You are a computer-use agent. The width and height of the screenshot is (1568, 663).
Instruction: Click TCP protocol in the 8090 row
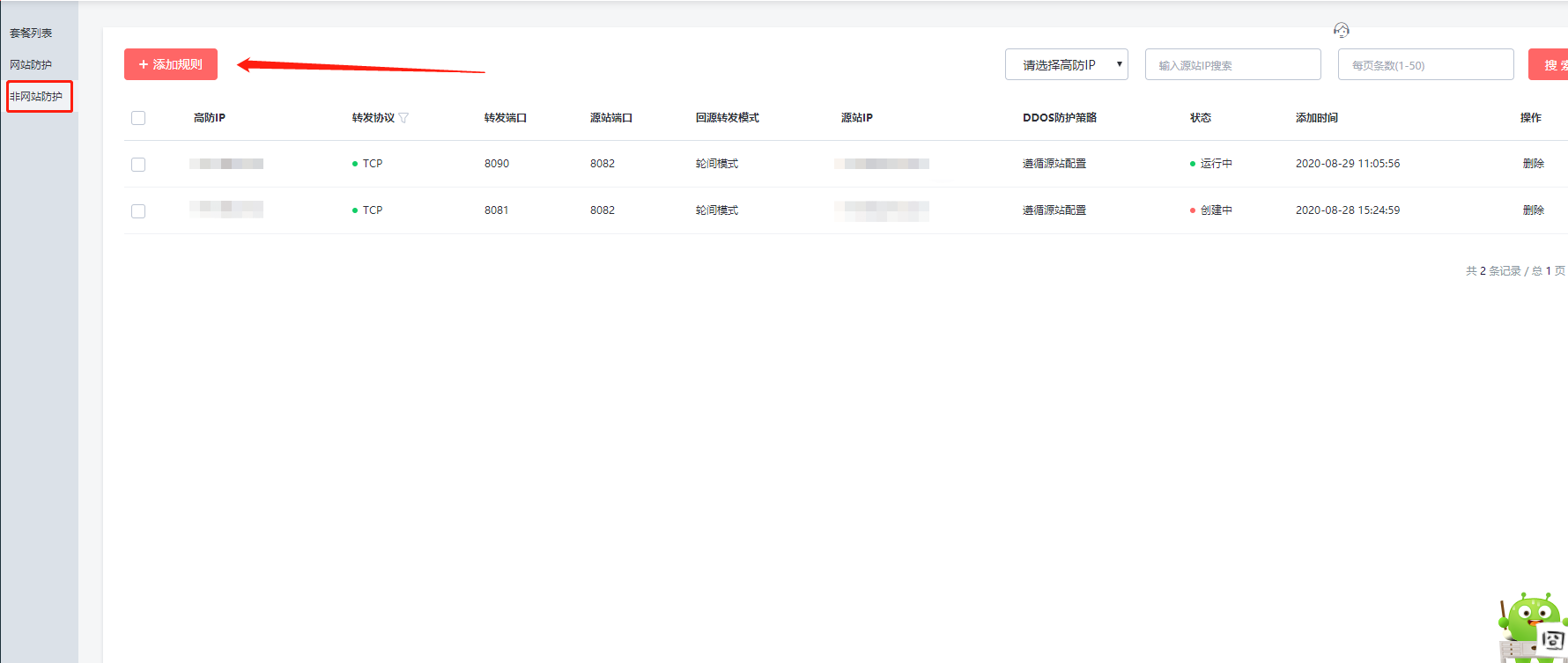click(x=373, y=164)
